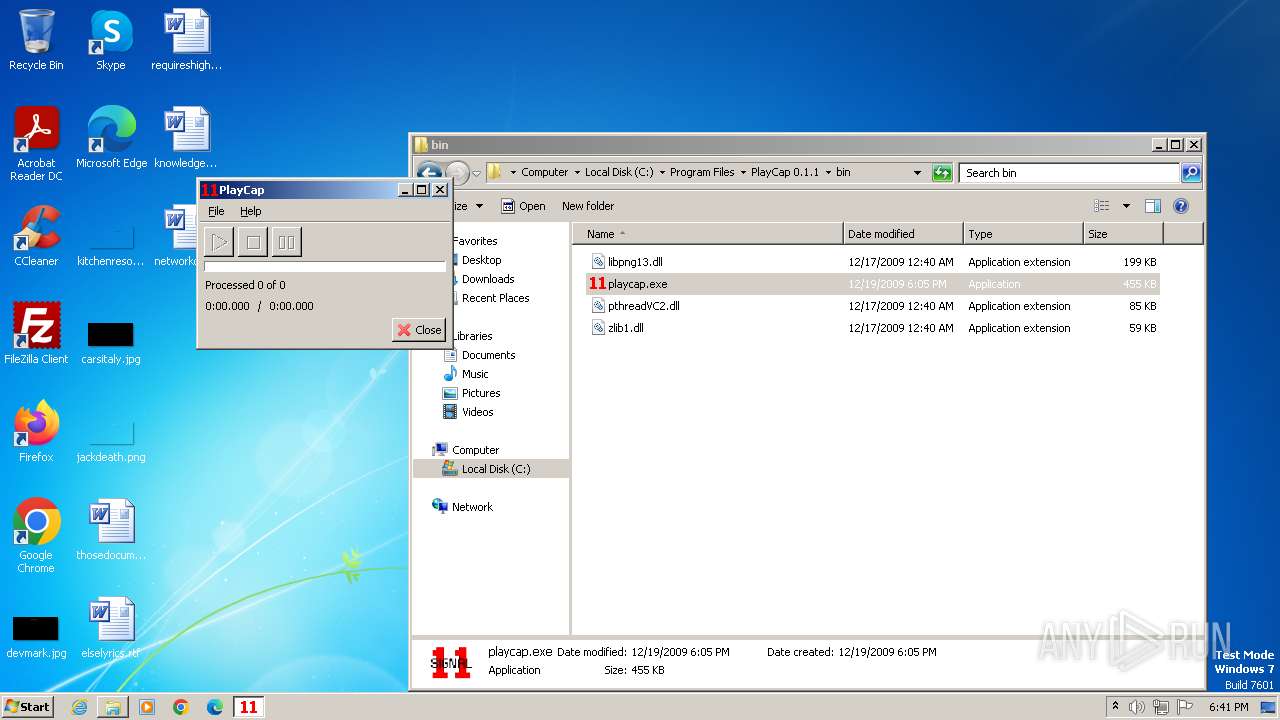The height and width of the screenshot is (720, 1280).
Task: Click the PlayCap playback progress bar
Action: tap(325, 266)
